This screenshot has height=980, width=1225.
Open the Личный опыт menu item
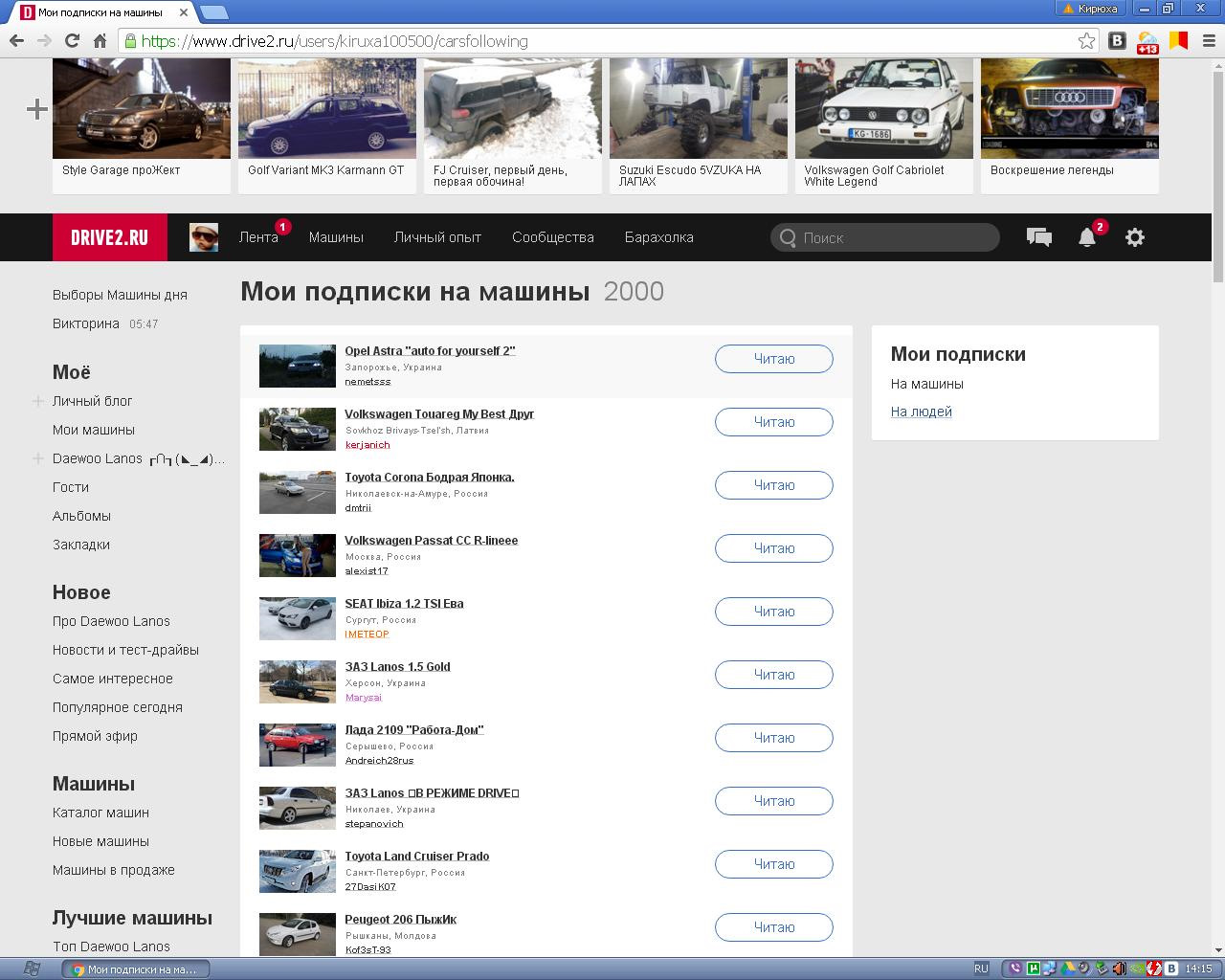tap(437, 237)
